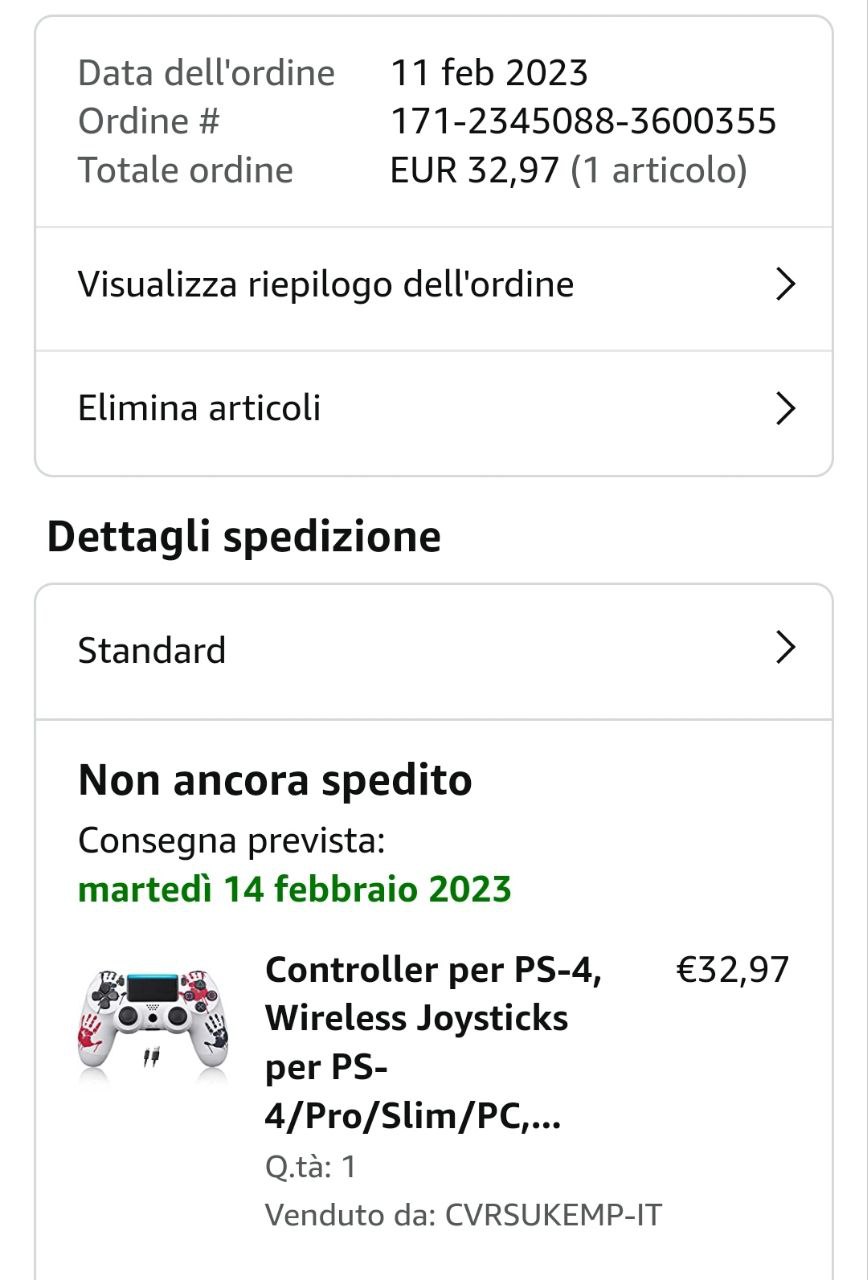
Task: Click order number 171-2345088-3600355
Action: click(x=583, y=122)
